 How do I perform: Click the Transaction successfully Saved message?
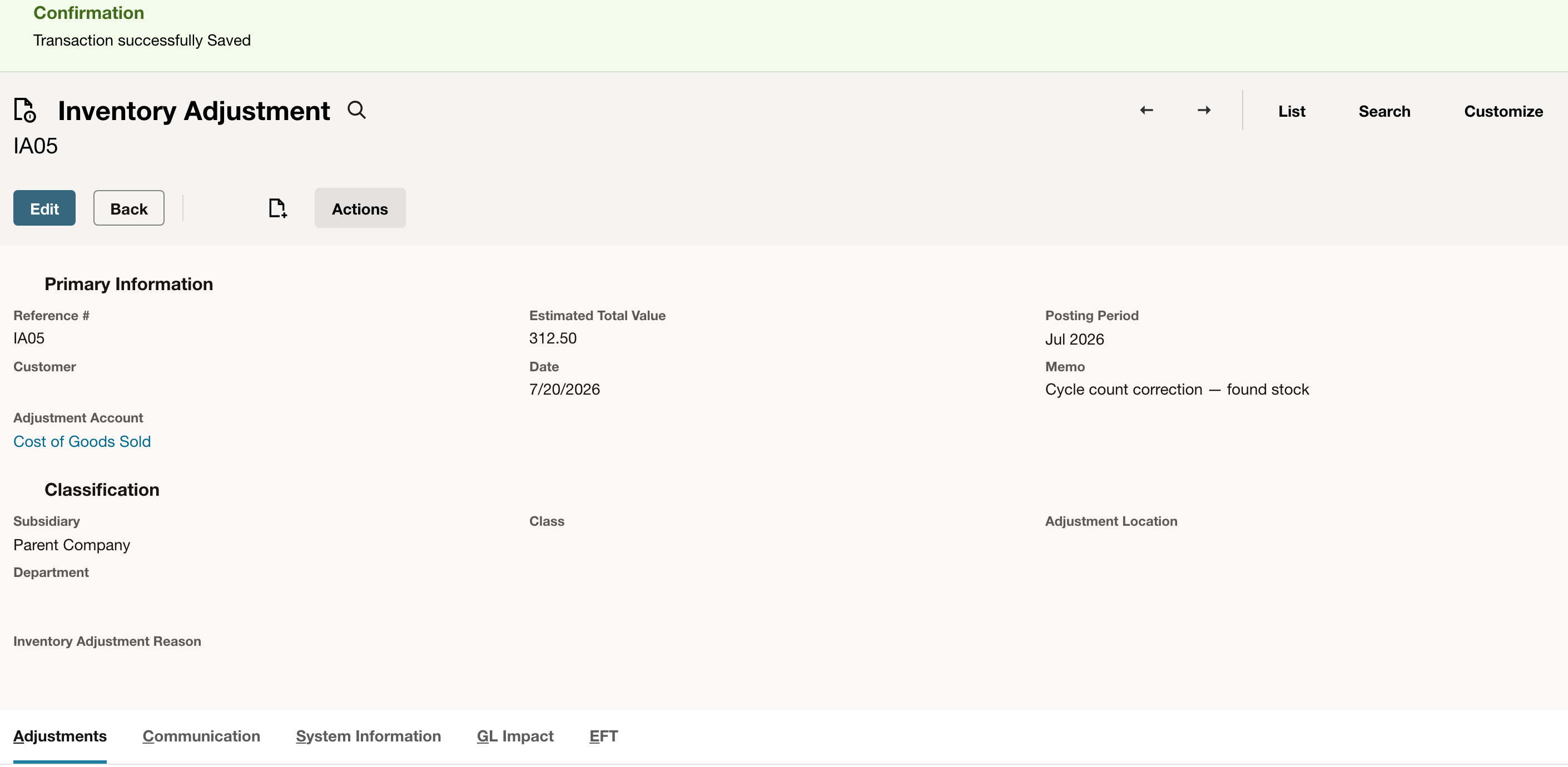point(142,40)
